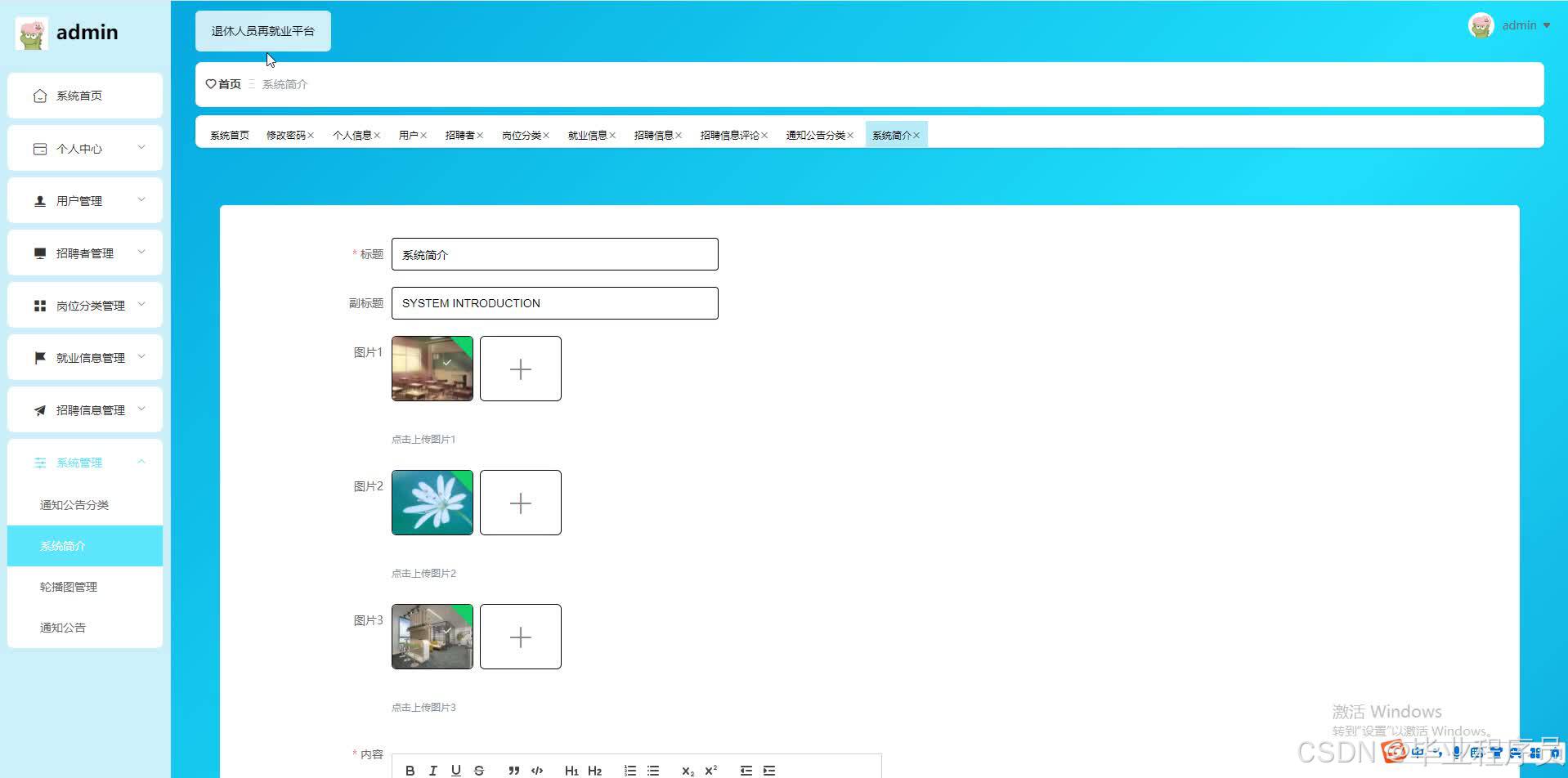This screenshot has height=778, width=1568.
Task: Apply italic formatting in editor
Action: 433,771
